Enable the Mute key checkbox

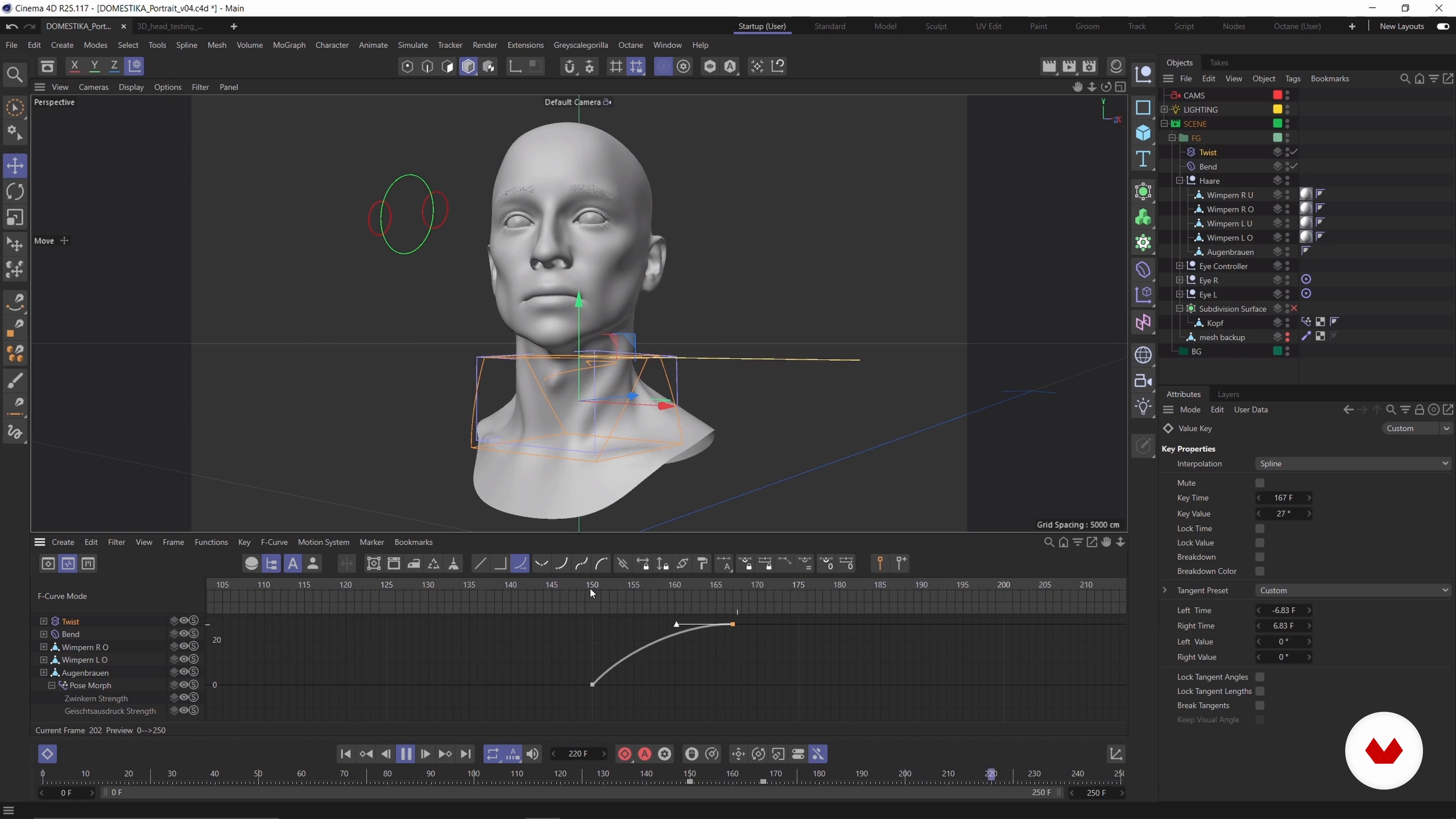point(1259,483)
